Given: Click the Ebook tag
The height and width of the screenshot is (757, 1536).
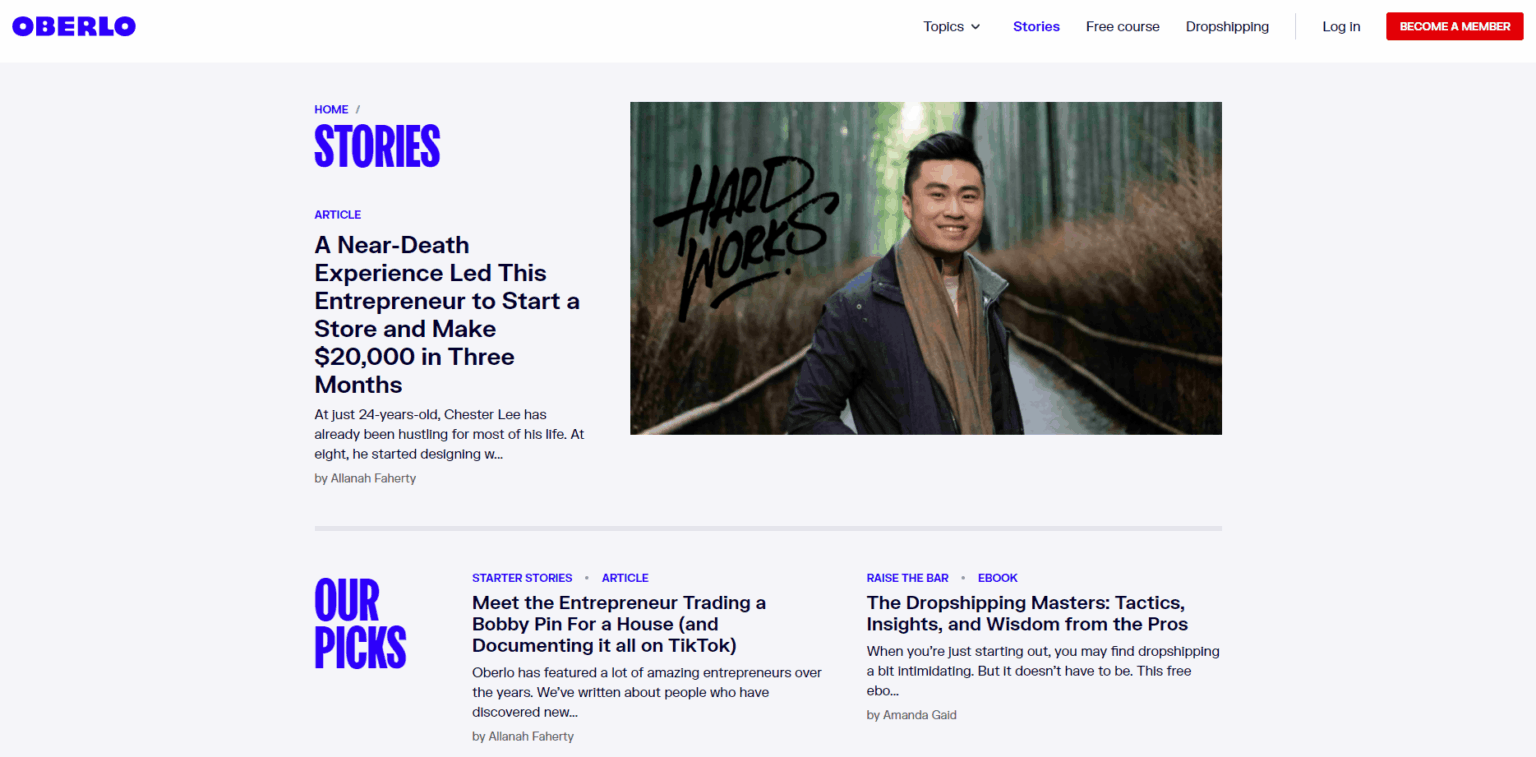Looking at the screenshot, I should pos(998,578).
